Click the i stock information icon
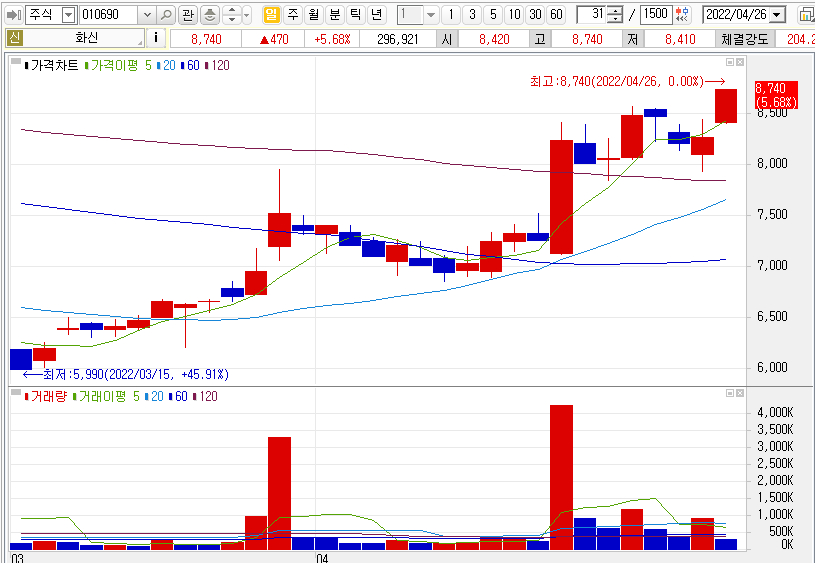815x563 pixels. [x=156, y=38]
